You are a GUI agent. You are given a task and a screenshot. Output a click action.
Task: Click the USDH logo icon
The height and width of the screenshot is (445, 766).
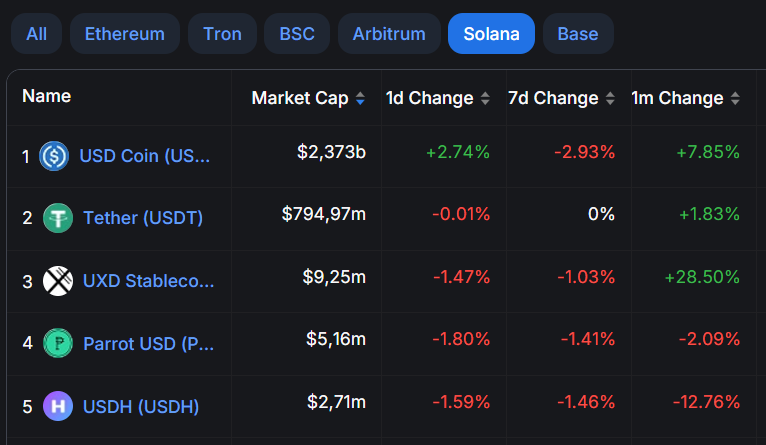click(58, 406)
